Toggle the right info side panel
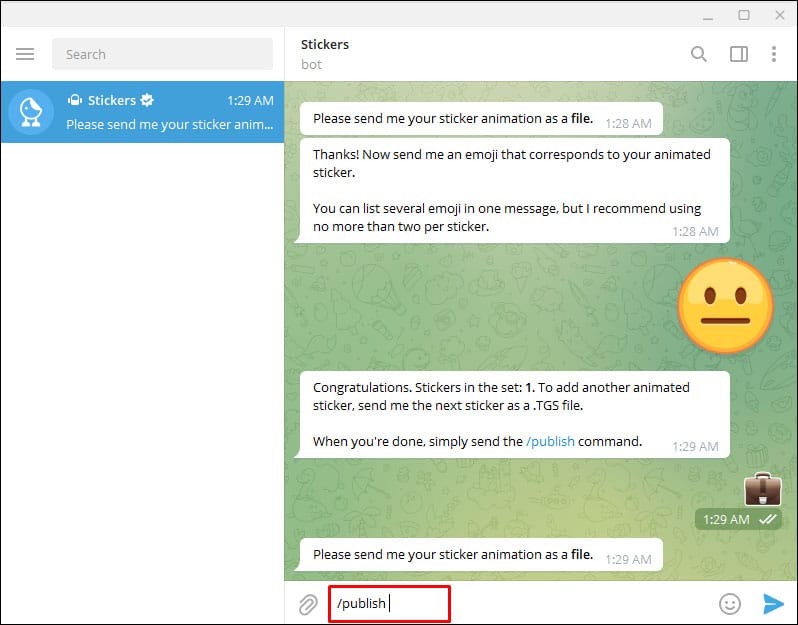Viewport: 798px width, 625px height. pos(738,53)
